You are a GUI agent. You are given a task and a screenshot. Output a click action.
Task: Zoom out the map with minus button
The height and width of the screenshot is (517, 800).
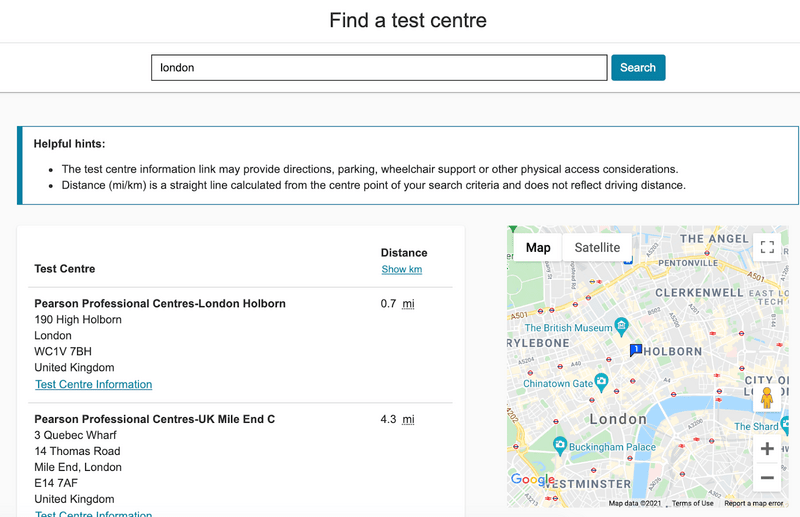click(x=767, y=478)
